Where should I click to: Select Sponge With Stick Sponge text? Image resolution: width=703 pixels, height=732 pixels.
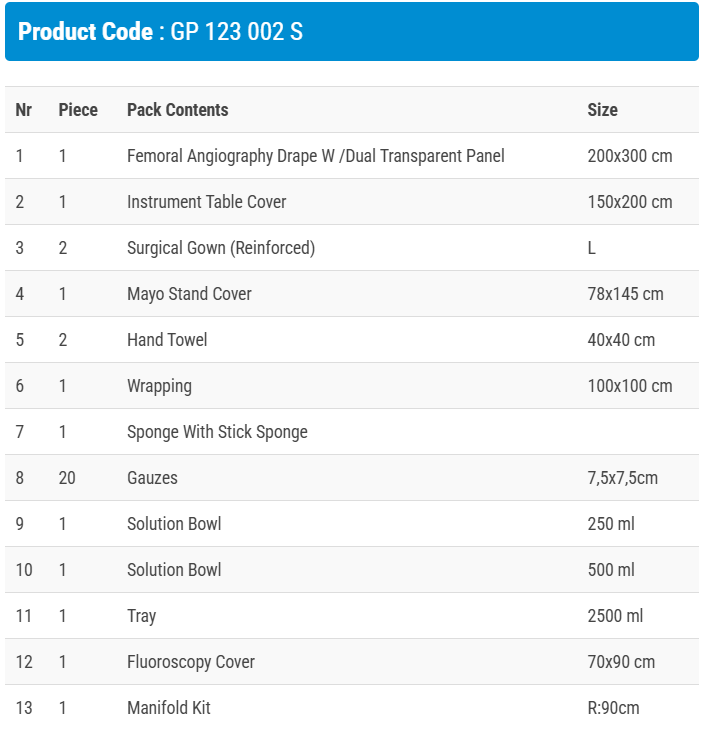[217, 432]
